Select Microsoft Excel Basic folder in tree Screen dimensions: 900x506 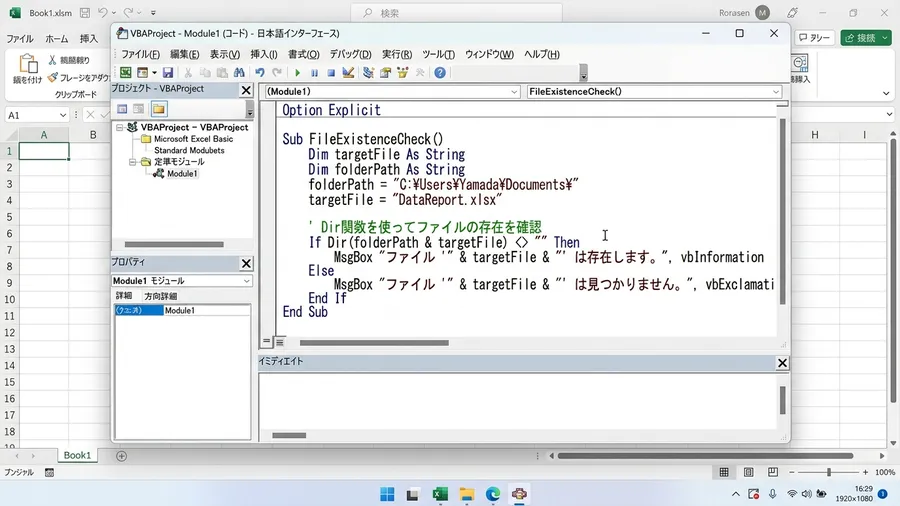pos(193,139)
